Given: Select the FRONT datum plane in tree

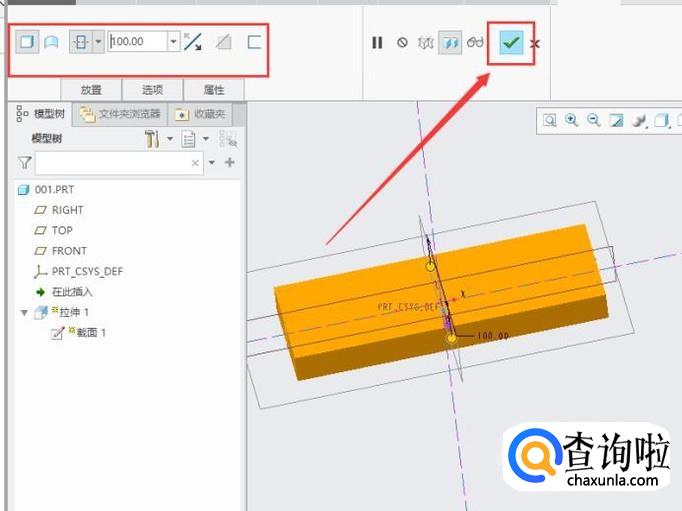Looking at the screenshot, I should pyautogui.click(x=69, y=251).
